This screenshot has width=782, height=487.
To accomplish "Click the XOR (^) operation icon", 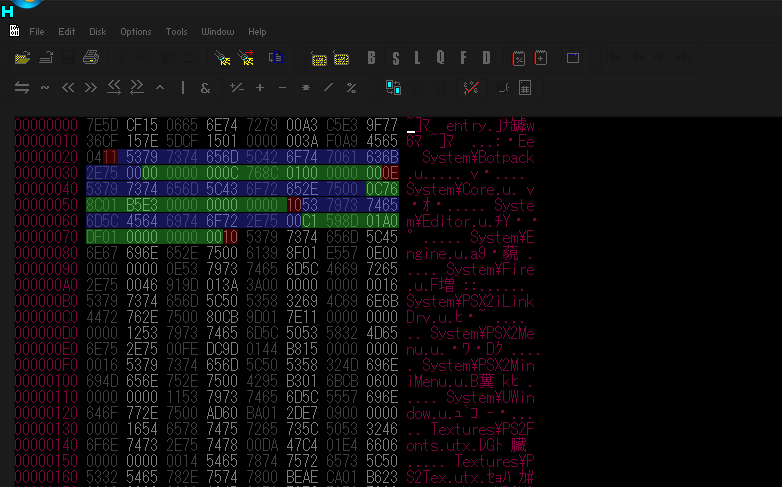I will coord(160,88).
